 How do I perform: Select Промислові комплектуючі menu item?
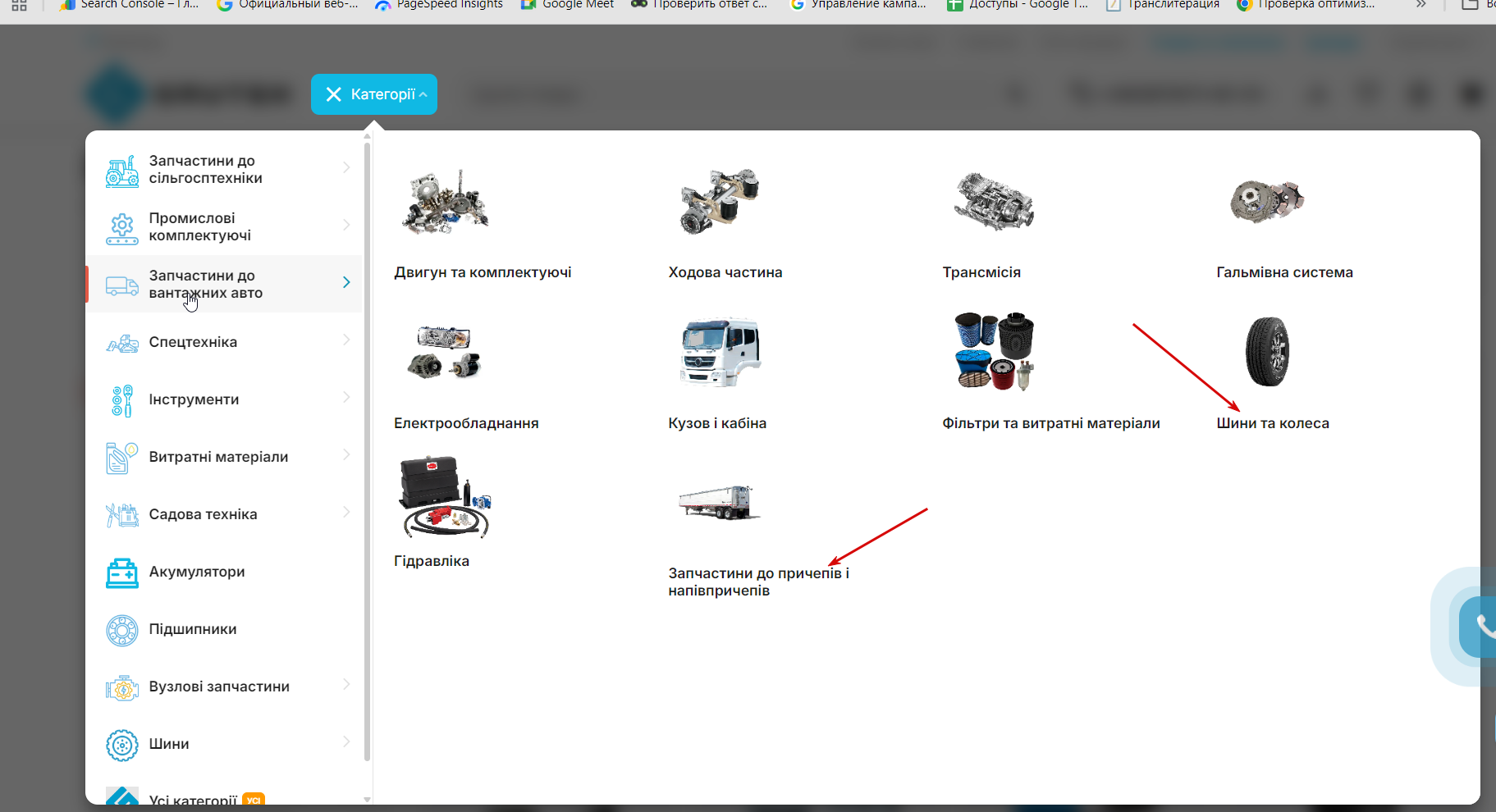coord(224,227)
